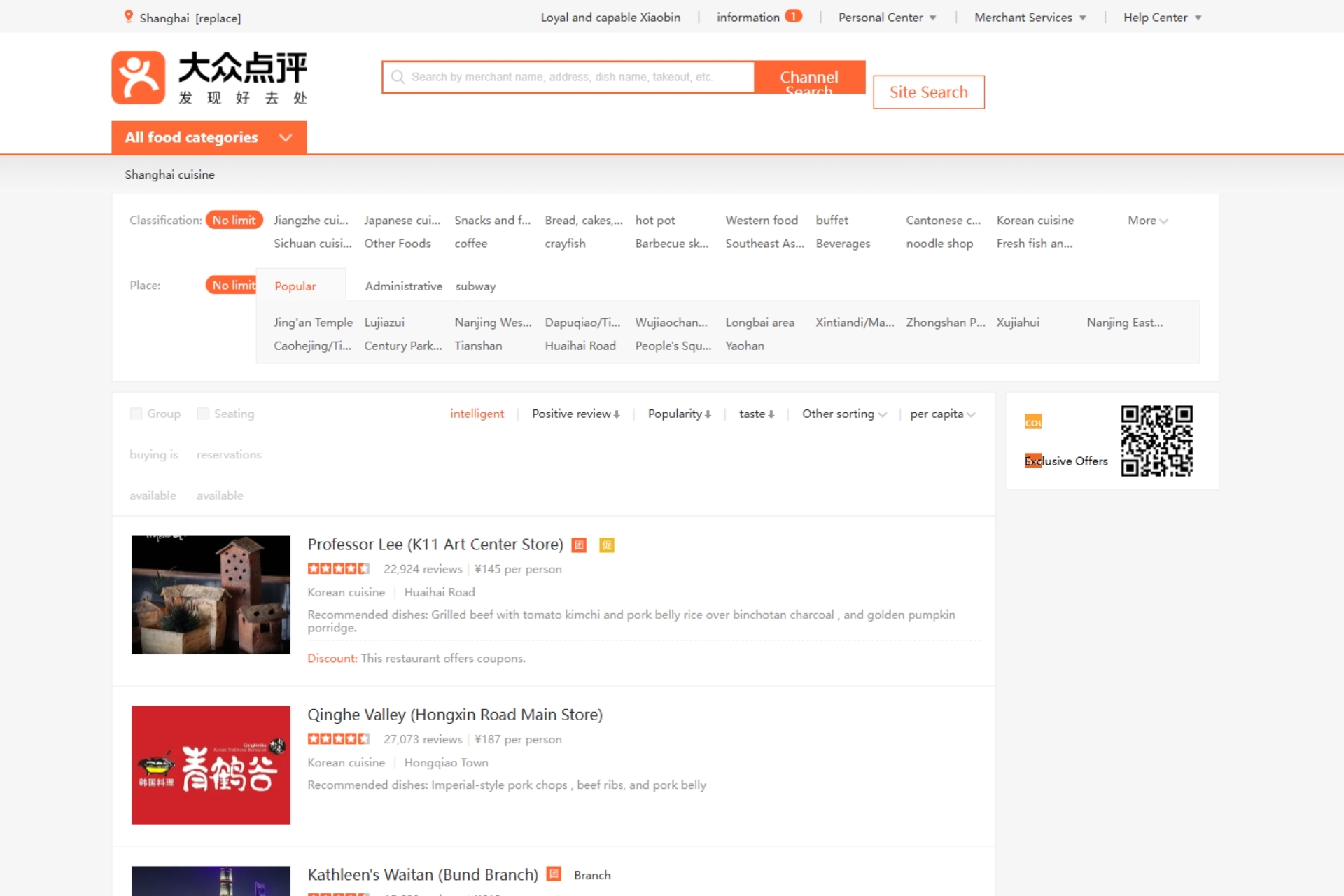Select the location pin icon beside Shanghai
1344x896 pixels.
coord(128,16)
